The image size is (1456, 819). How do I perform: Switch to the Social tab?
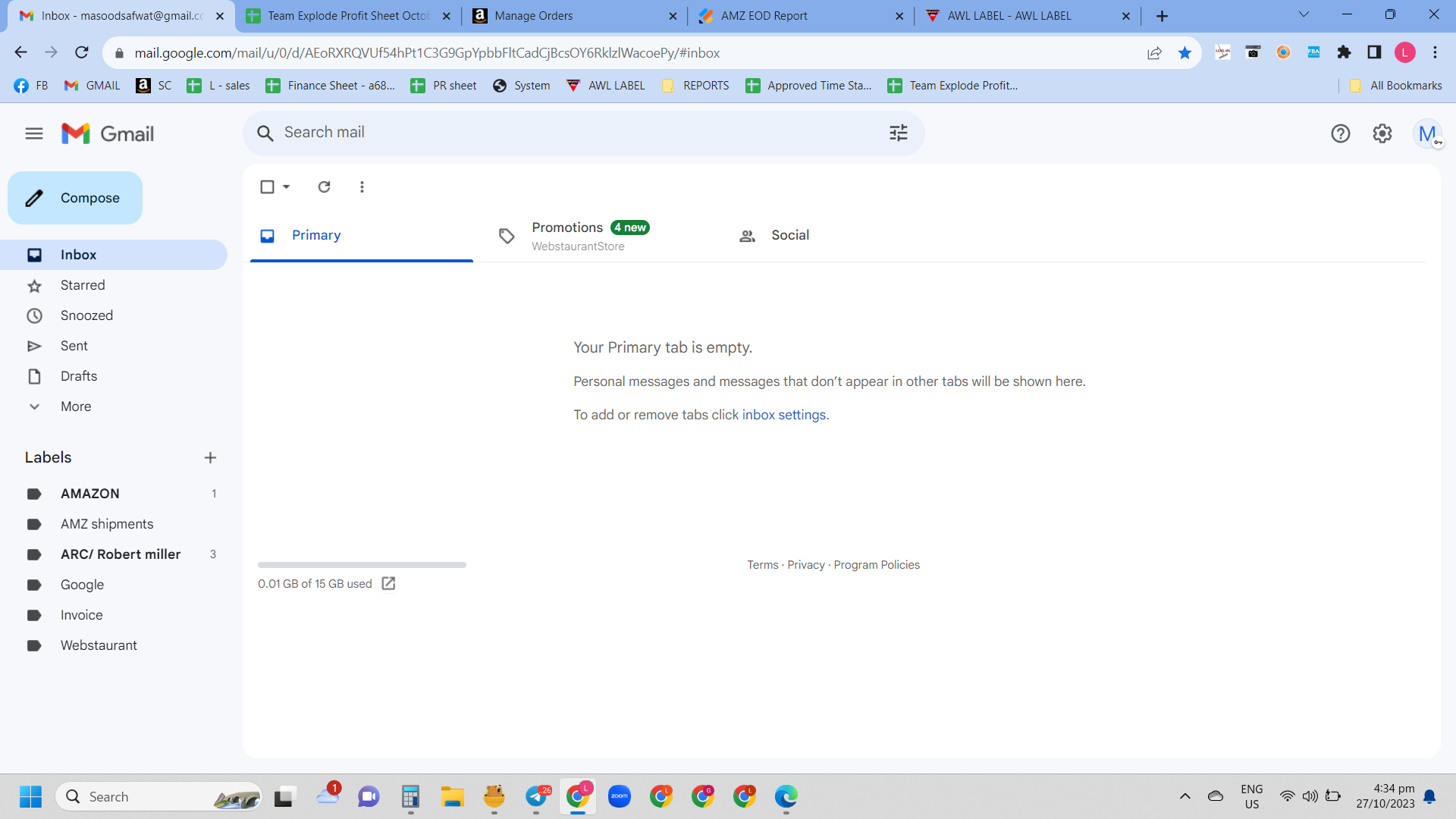789,236
